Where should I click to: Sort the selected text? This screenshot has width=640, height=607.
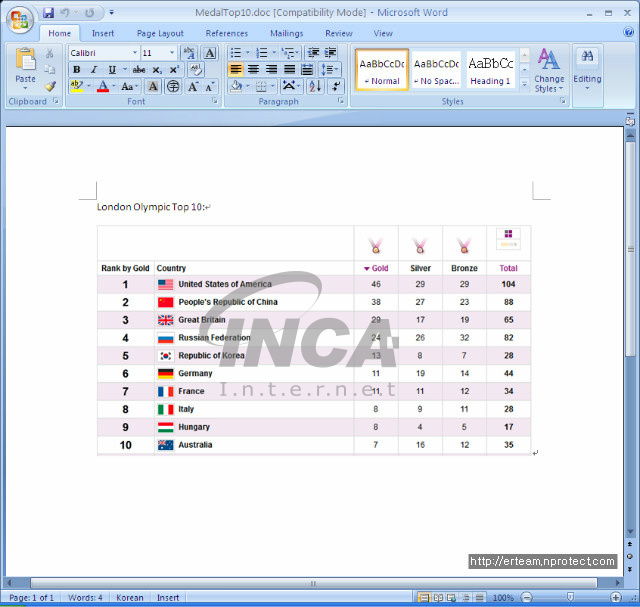coord(316,87)
